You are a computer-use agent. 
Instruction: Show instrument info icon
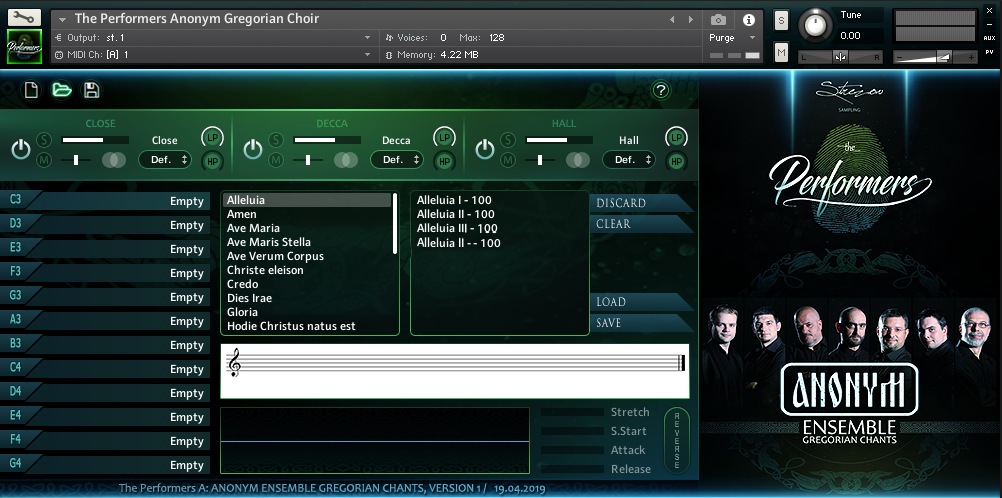tap(749, 20)
